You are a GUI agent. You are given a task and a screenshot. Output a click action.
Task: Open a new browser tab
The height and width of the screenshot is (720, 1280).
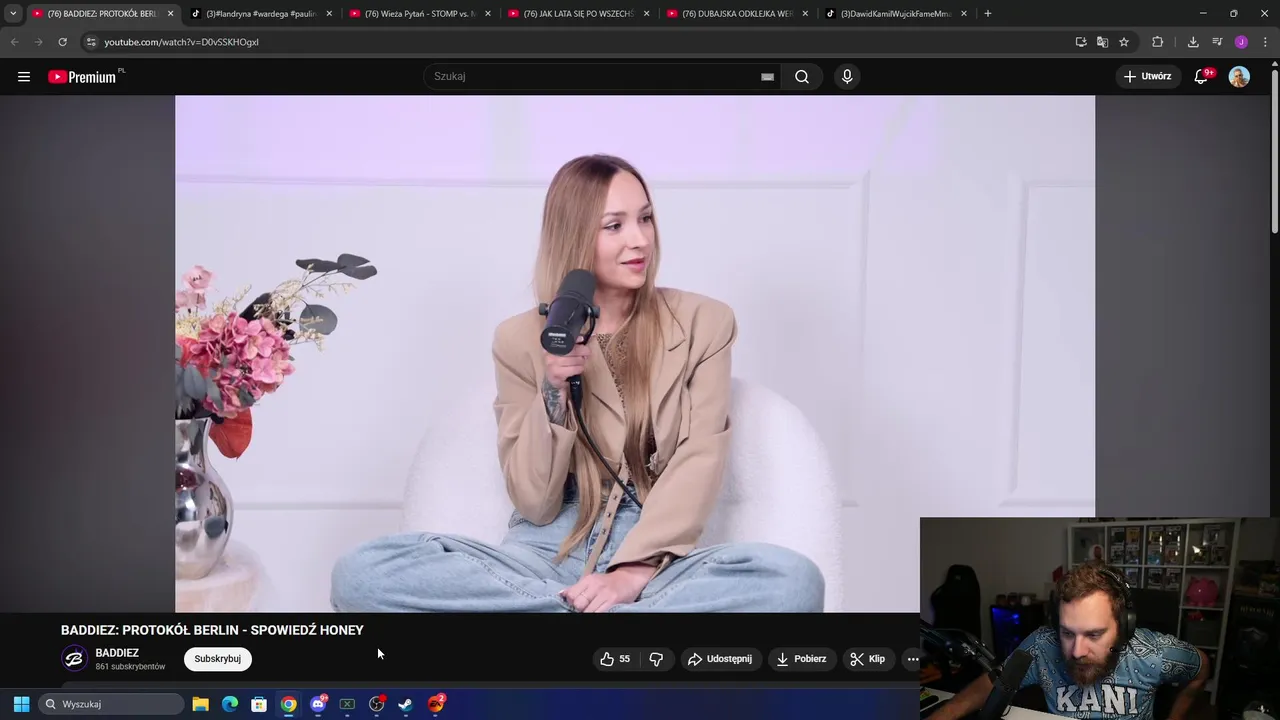988,14
